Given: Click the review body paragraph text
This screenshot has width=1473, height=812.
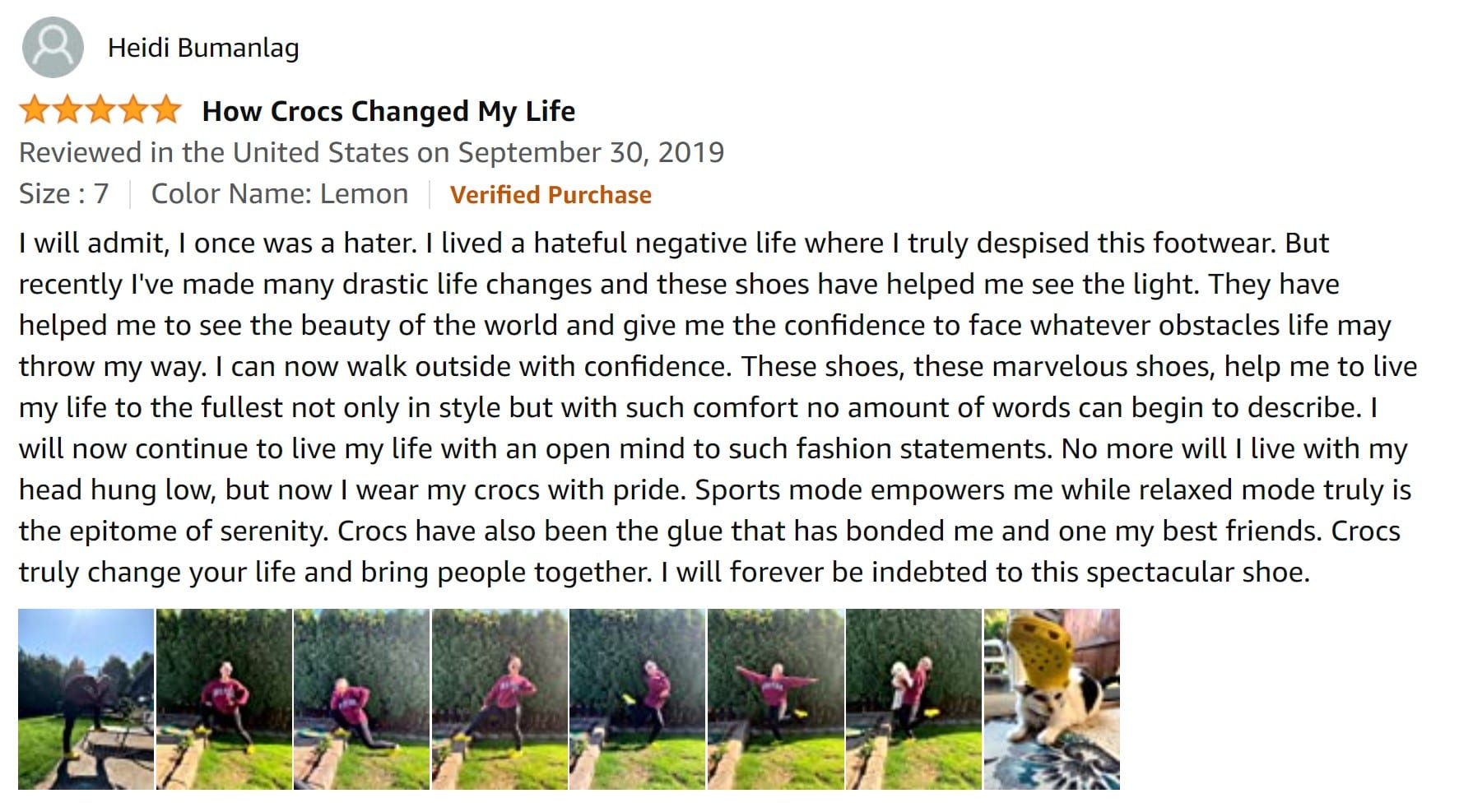Looking at the screenshot, I should [718, 407].
